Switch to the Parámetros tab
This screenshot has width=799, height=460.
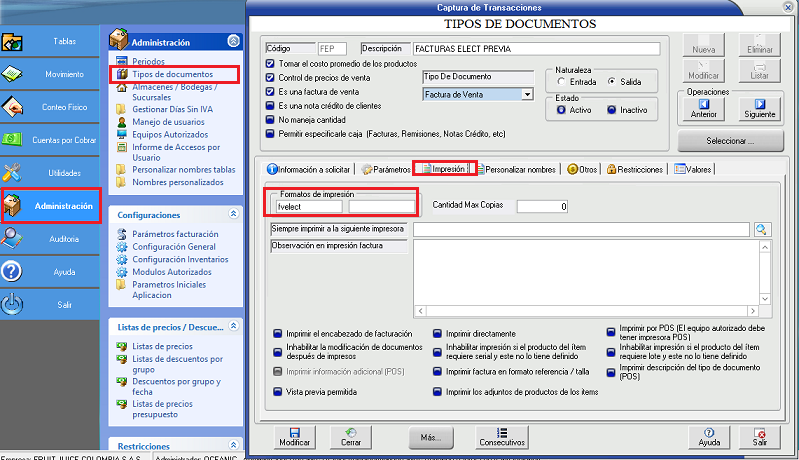click(385, 170)
